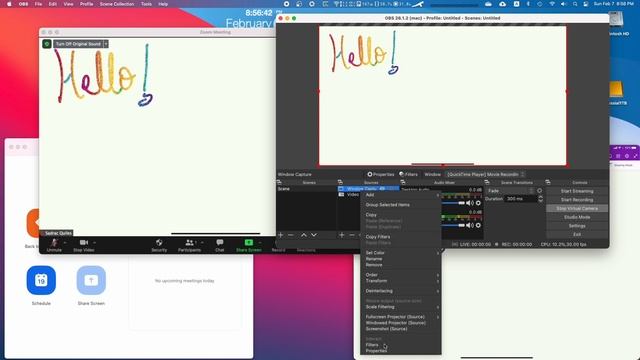This screenshot has width=640, height=360.
Task: Adjust Duration stepper arrows
Action: coord(540,199)
